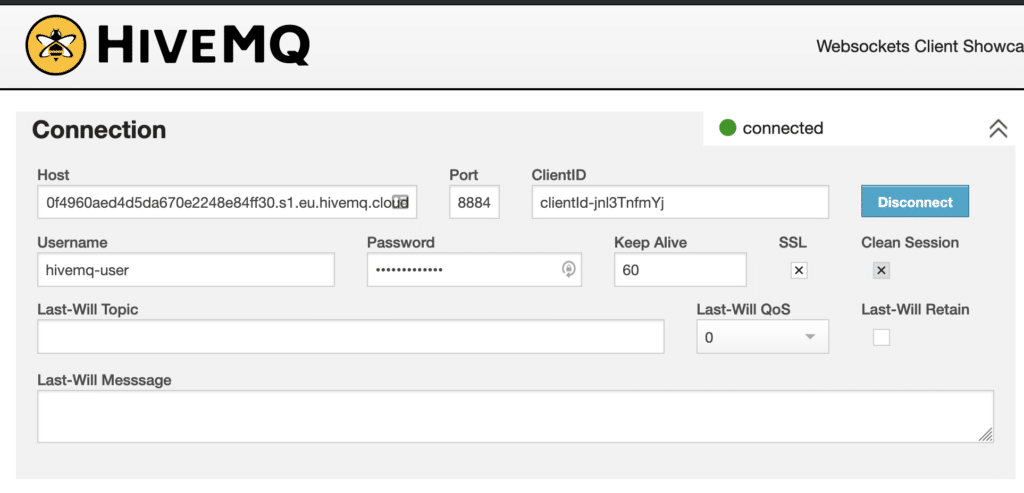The width and height of the screenshot is (1024, 493).
Task: Click the Keep Alive field showing 60
Action: point(680,270)
